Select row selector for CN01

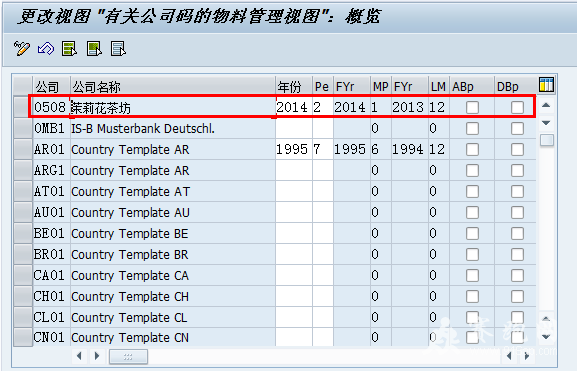(23, 337)
